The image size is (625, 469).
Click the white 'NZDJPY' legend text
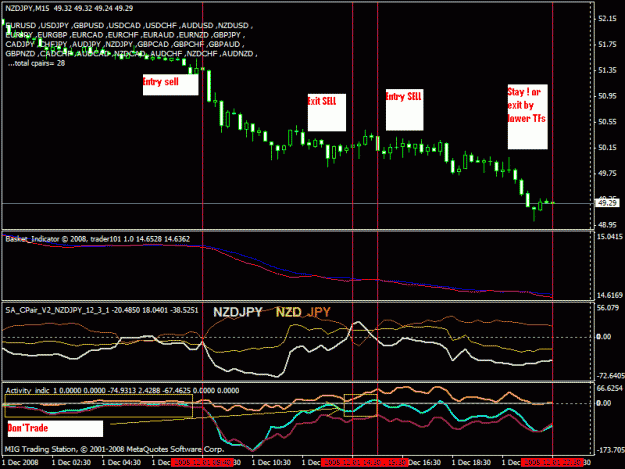click(238, 312)
